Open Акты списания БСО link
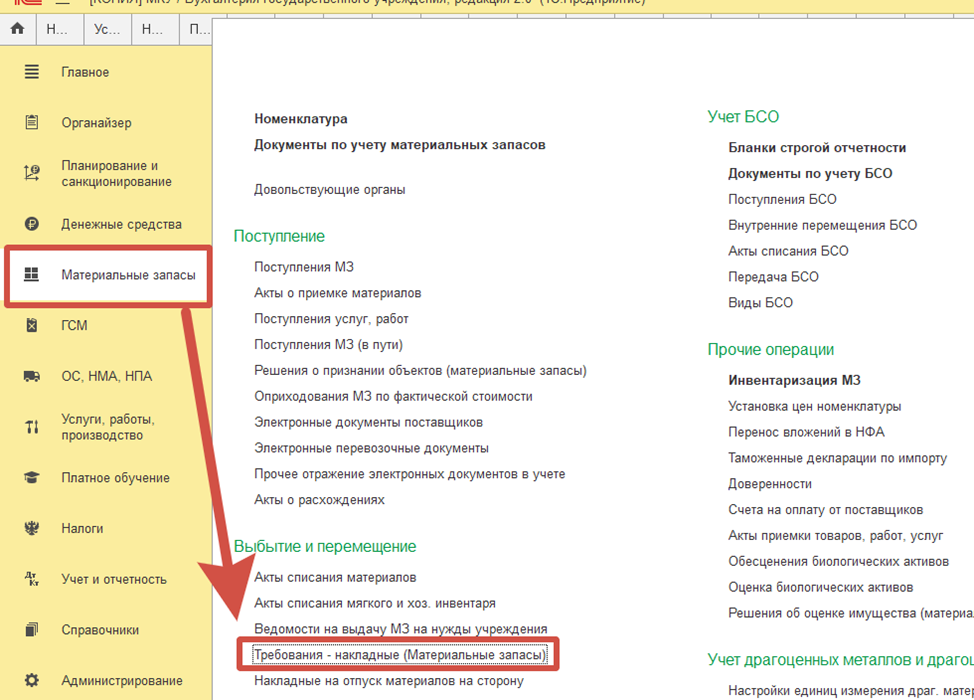 point(788,251)
